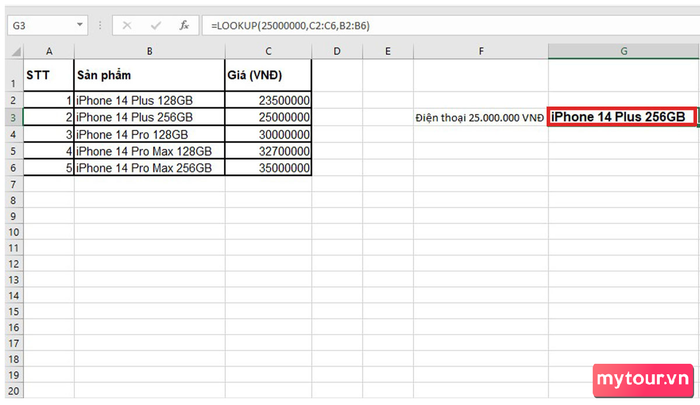Select cell iPhone 14 Plus 256GB in column B

point(150,117)
